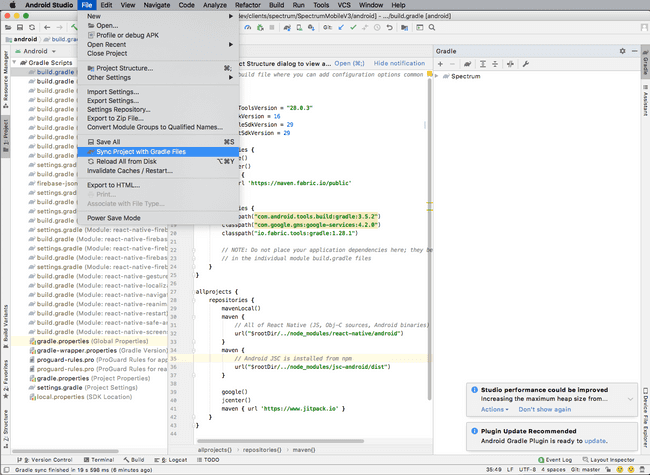650x475 pixels.
Task: Open the Event Log
Action: (x=555, y=460)
